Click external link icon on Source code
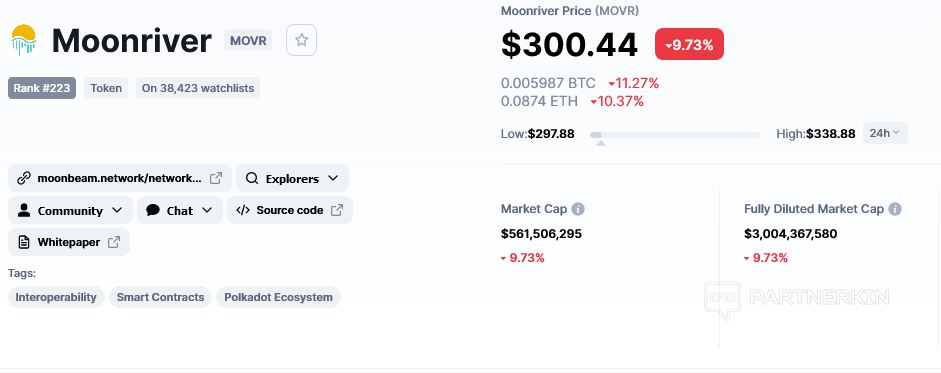Image resolution: width=941 pixels, height=373 pixels. click(x=337, y=210)
